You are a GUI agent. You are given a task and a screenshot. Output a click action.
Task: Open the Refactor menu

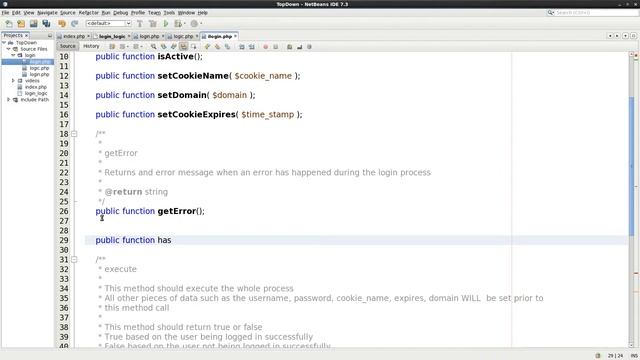(x=88, y=13)
